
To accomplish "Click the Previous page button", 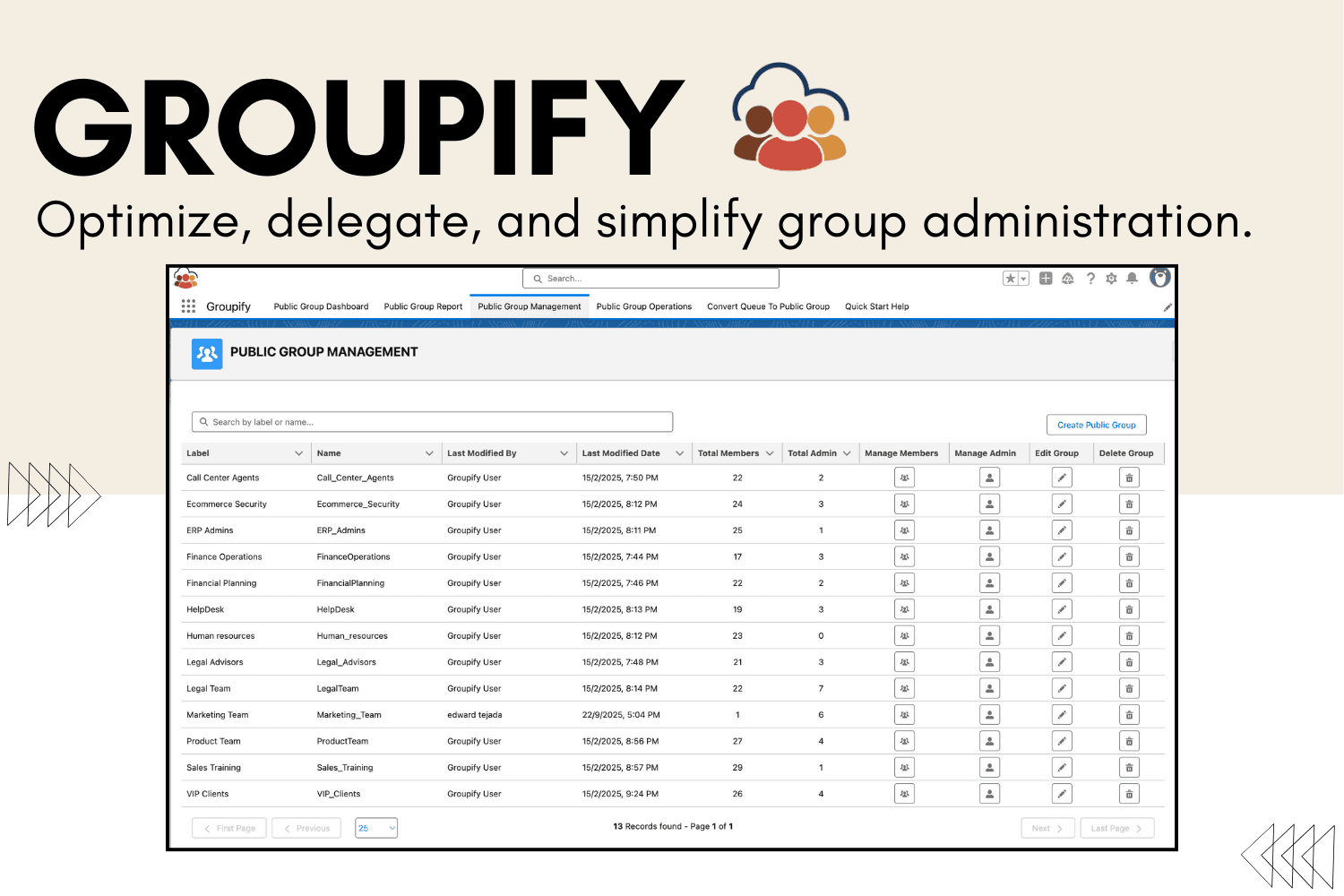I will click(306, 828).
